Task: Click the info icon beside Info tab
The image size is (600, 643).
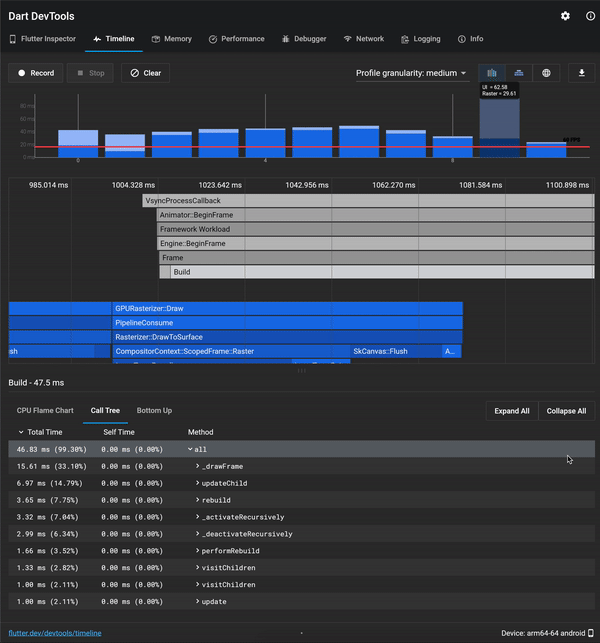Action: tap(462, 39)
